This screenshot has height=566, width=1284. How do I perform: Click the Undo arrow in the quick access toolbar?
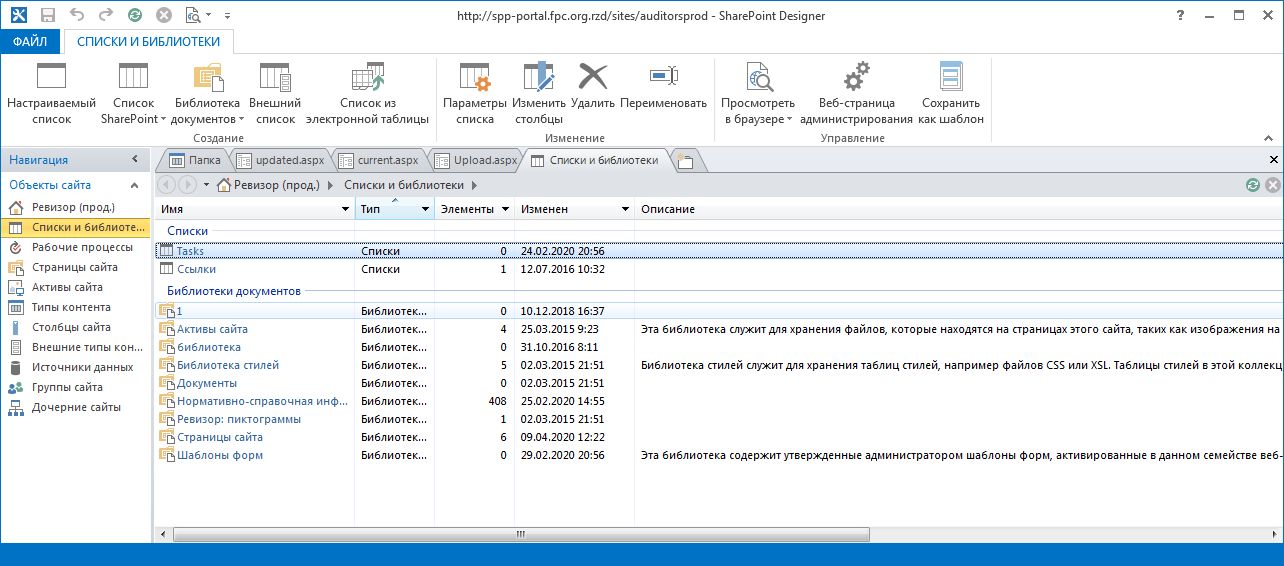(x=77, y=15)
